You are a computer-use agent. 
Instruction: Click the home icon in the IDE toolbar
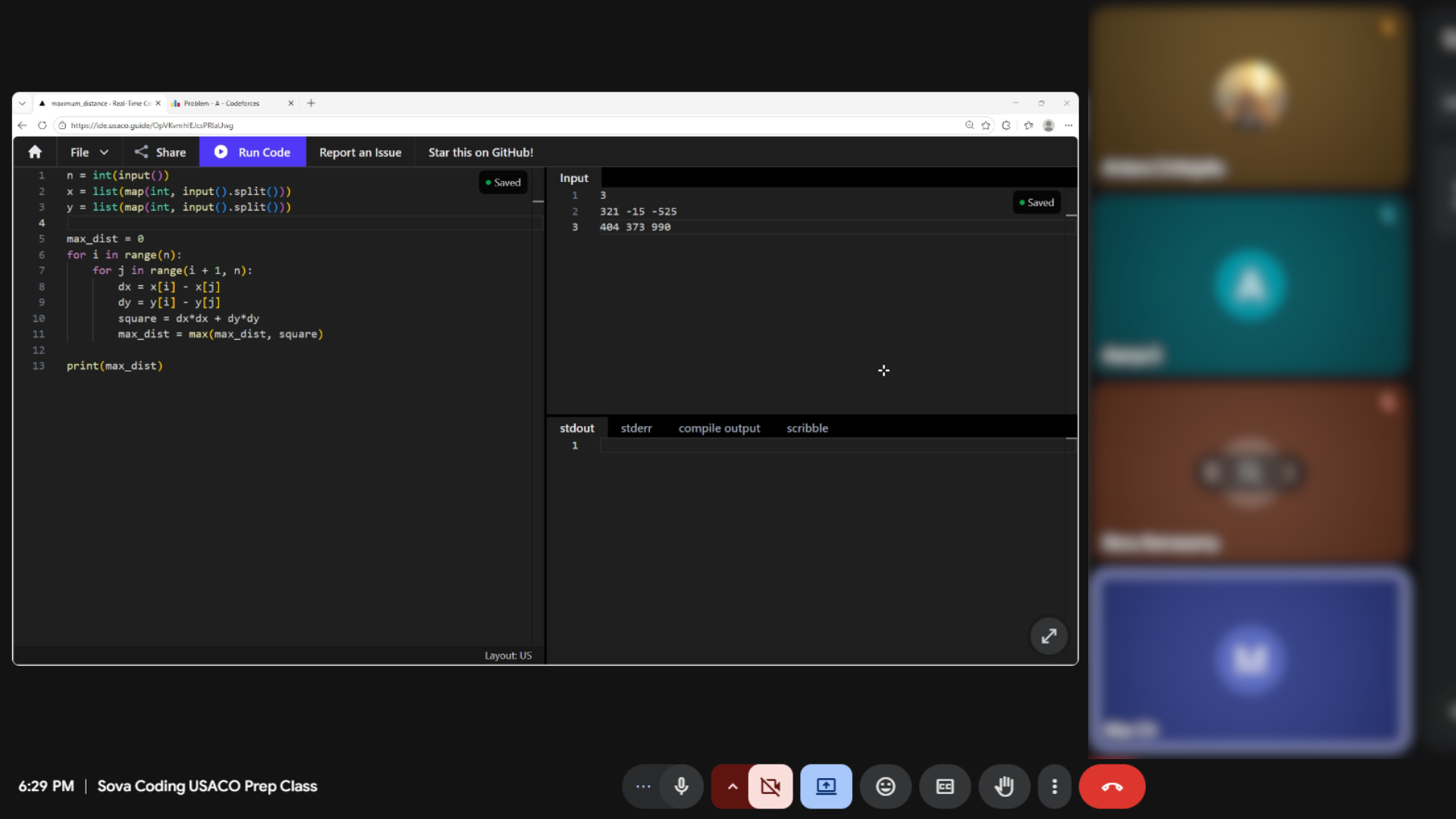coord(35,152)
